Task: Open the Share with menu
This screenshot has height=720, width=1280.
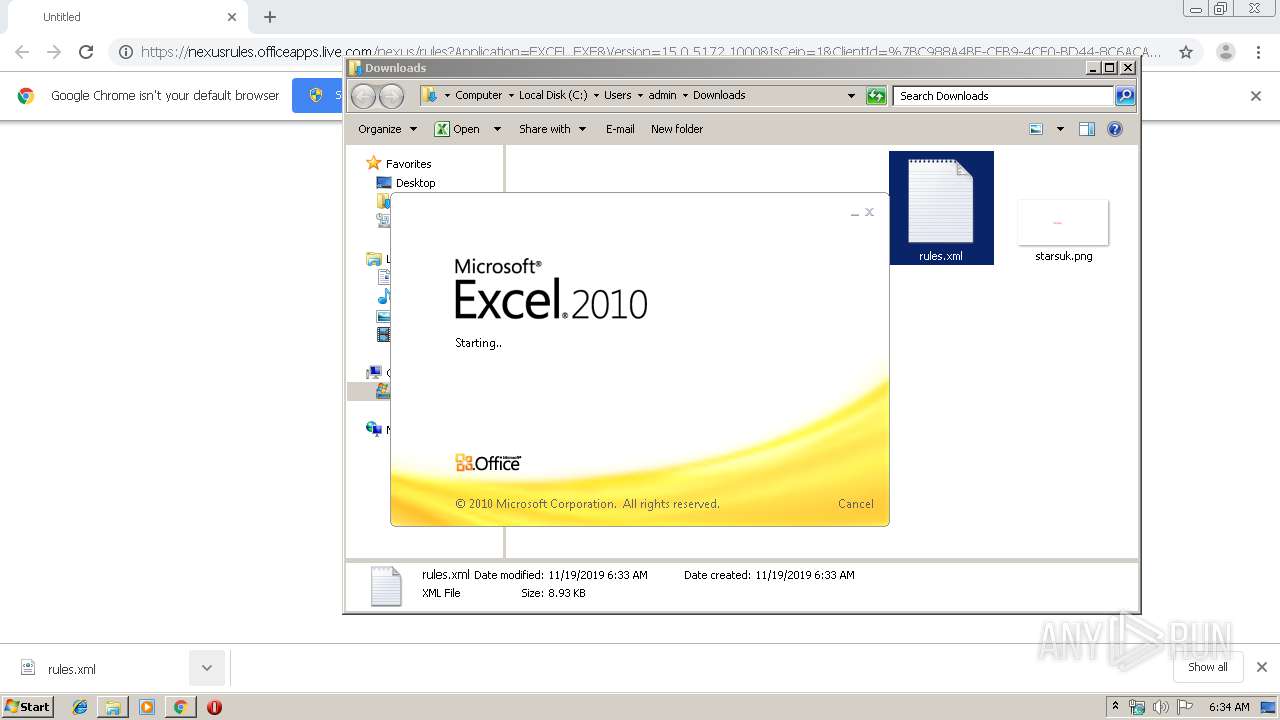Action: click(x=552, y=129)
